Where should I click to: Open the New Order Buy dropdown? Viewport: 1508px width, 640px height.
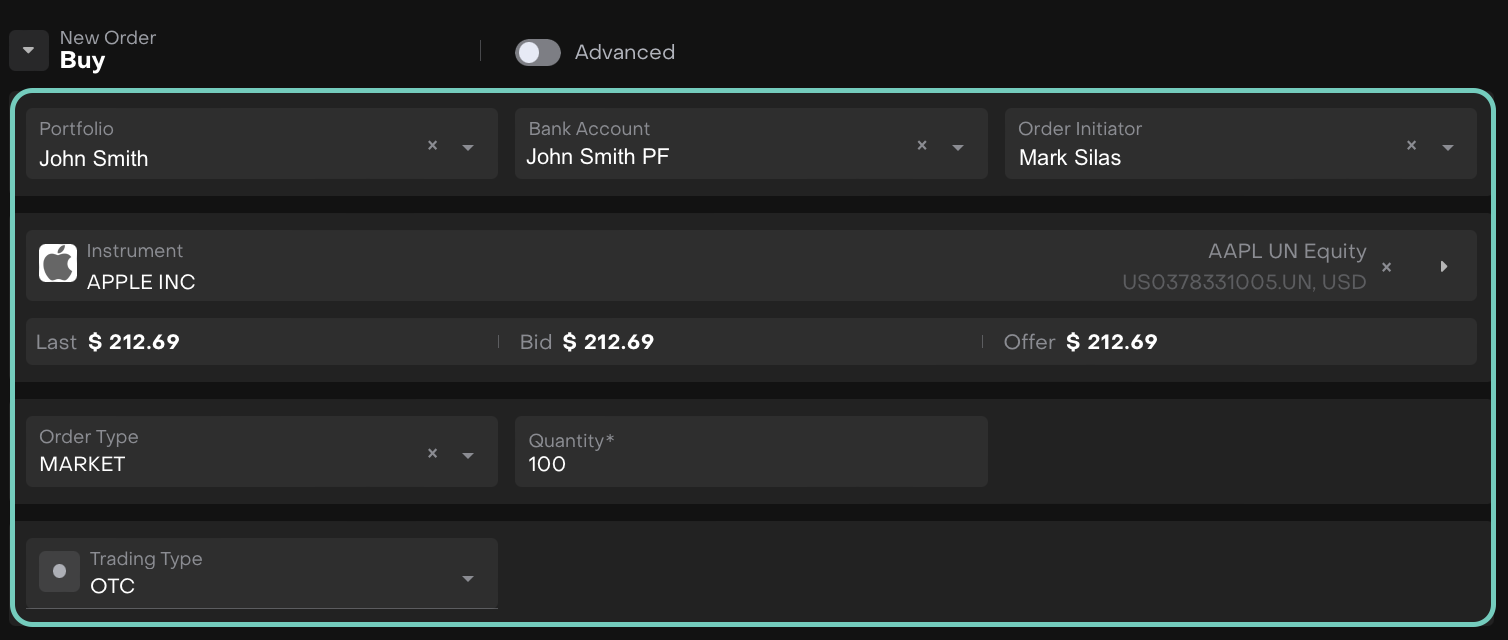tap(29, 50)
